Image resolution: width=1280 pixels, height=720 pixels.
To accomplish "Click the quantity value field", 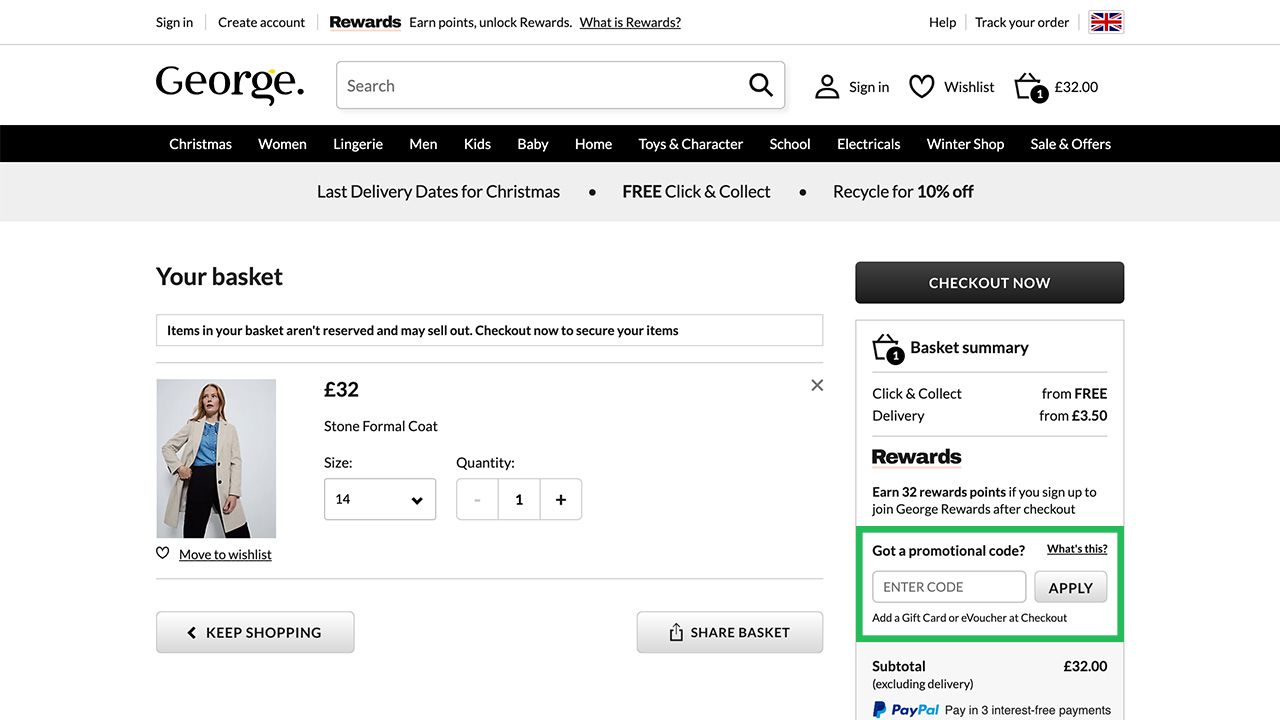I will pos(519,499).
